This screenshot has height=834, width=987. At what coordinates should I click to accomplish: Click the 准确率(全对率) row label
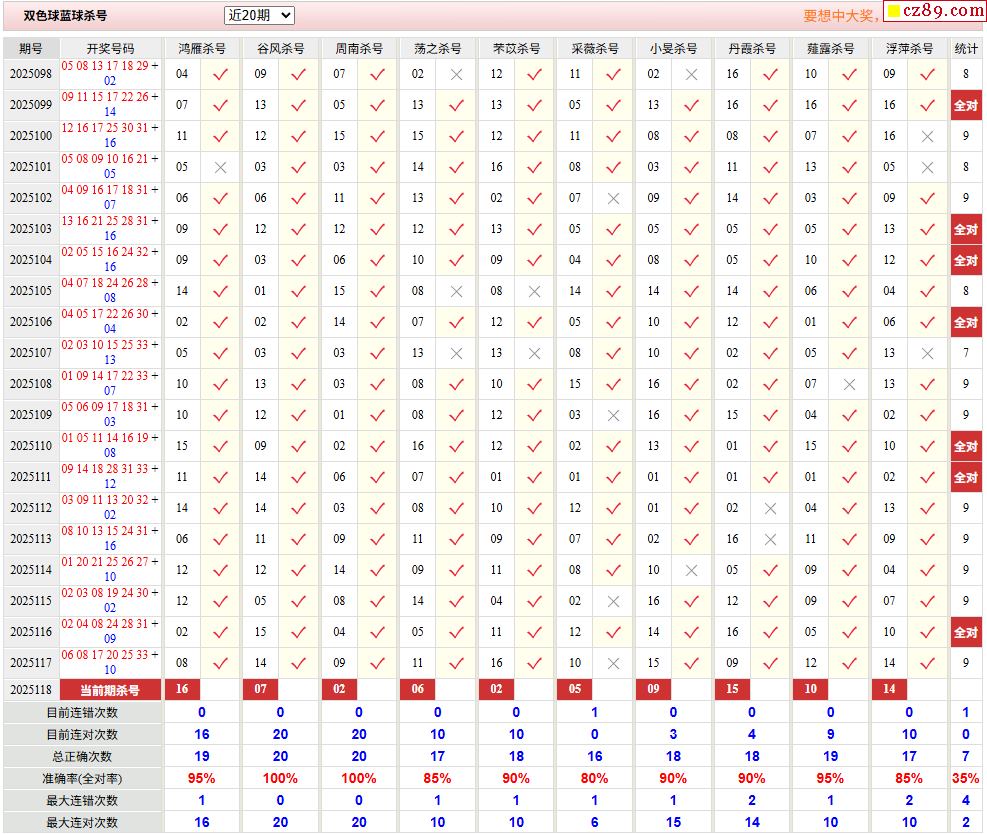pyautogui.click(x=82, y=778)
